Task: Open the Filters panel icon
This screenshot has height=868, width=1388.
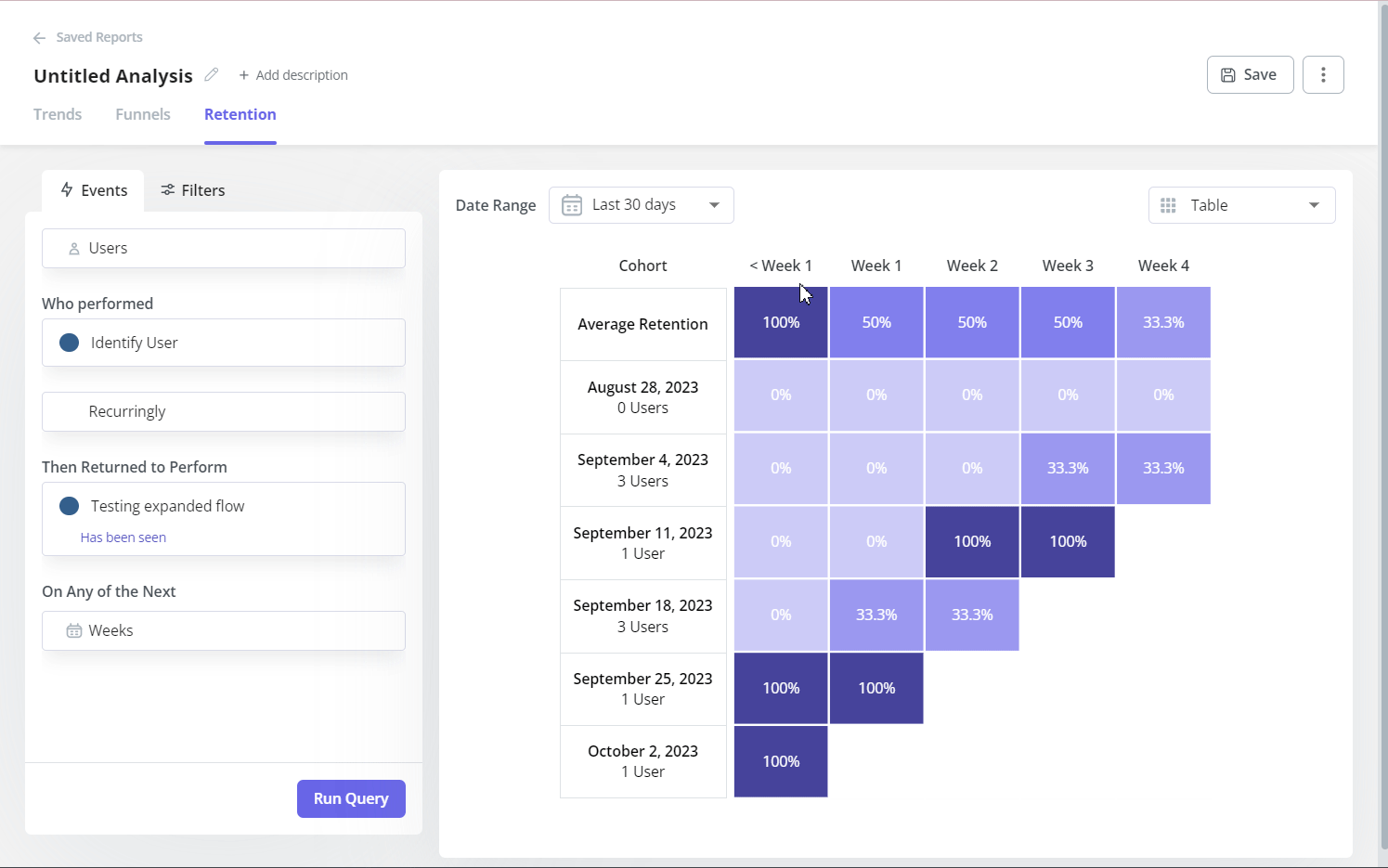Action: pos(167,190)
